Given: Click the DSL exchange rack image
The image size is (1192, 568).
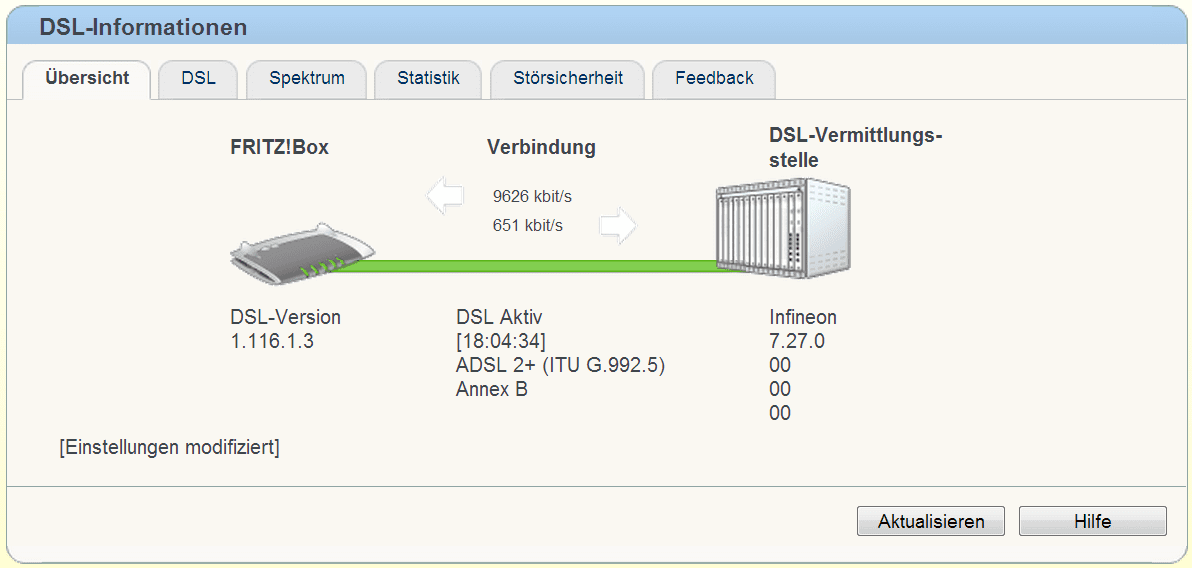Looking at the screenshot, I should click(783, 230).
